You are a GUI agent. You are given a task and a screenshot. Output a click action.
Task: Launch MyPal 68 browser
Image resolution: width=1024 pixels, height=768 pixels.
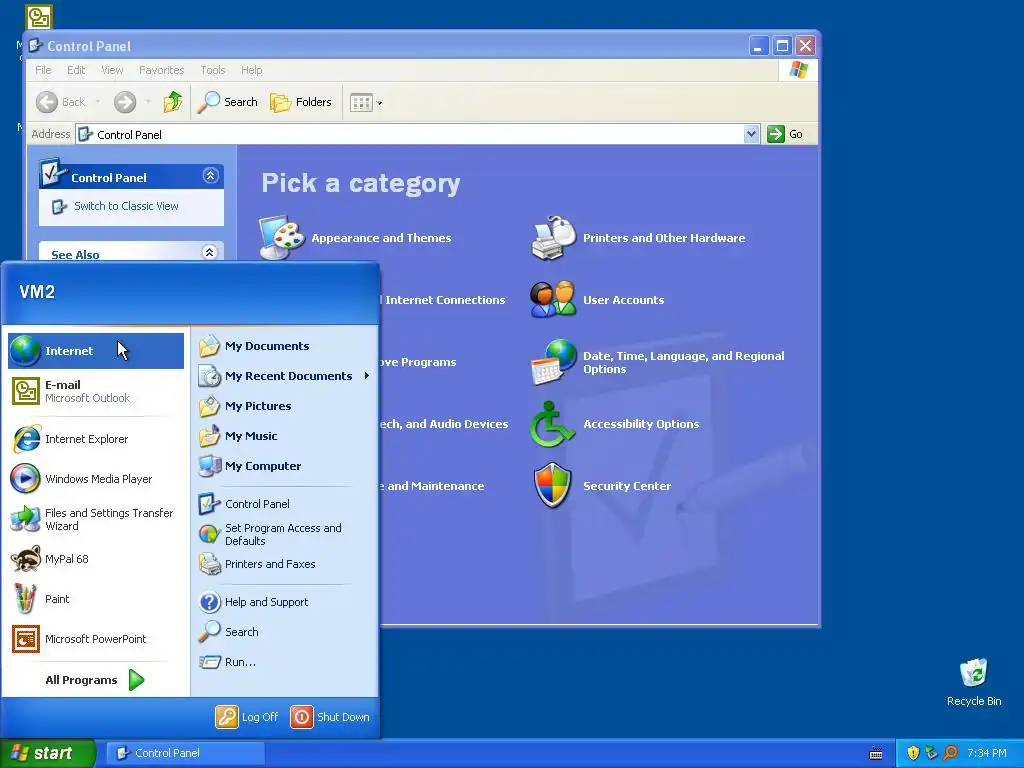pyautogui.click(x=96, y=559)
